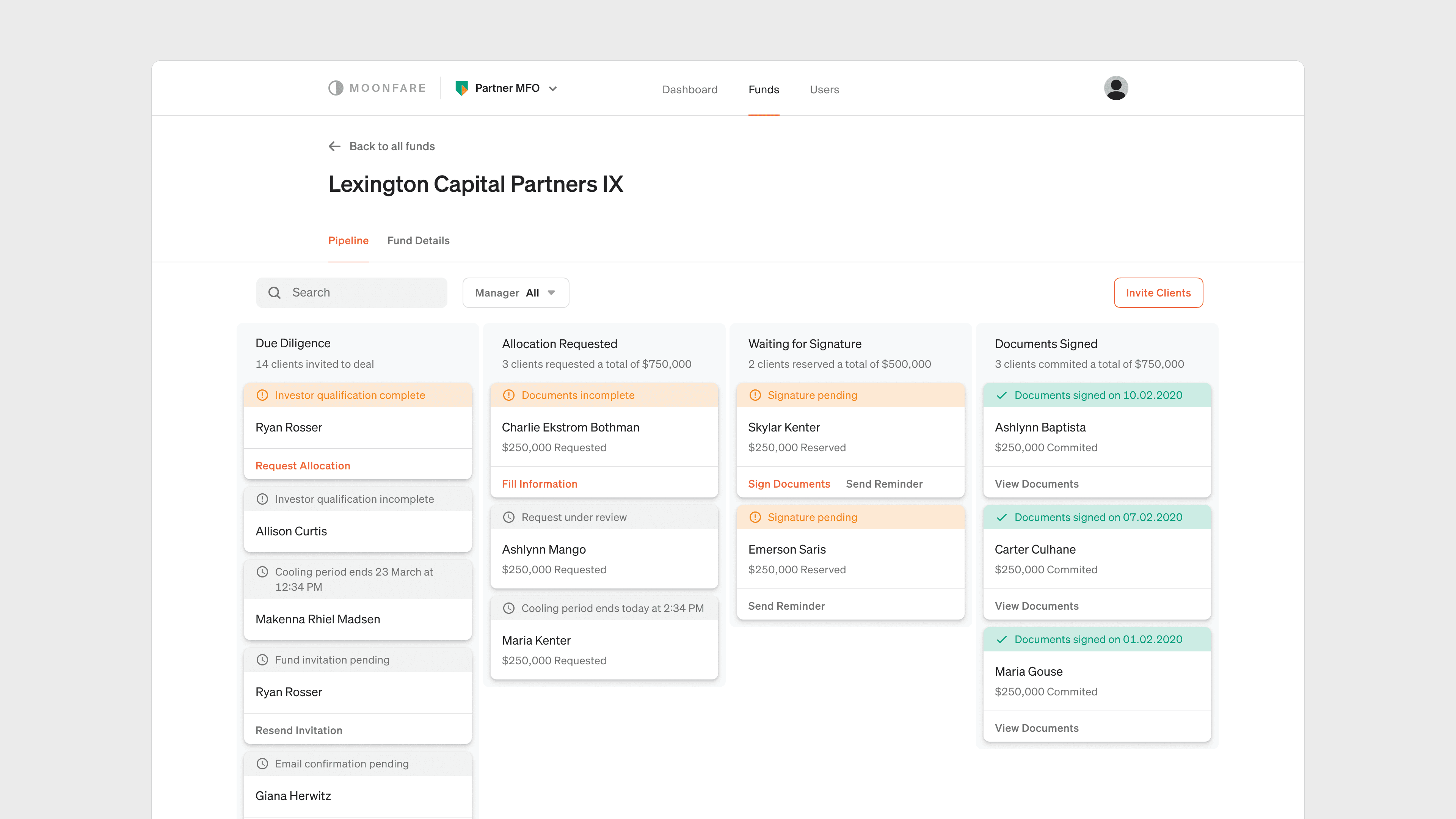Open the Users menu item
This screenshot has height=819, width=1456.
[x=824, y=89]
